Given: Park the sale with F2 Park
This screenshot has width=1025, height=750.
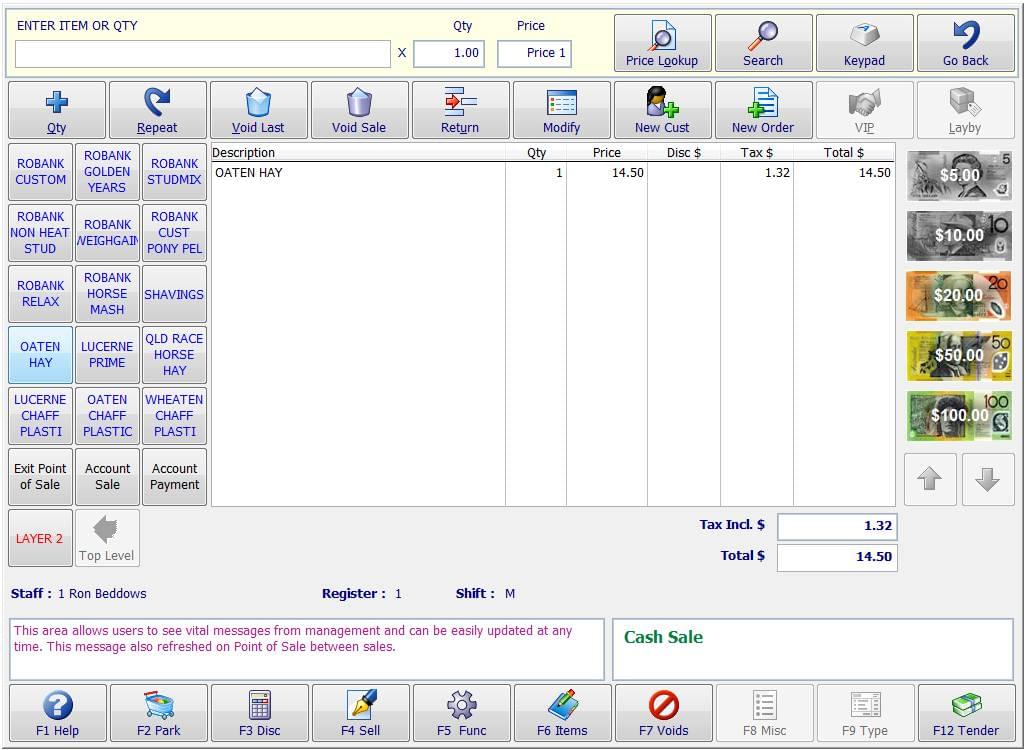Looking at the screenshot, I should (159, 712).
